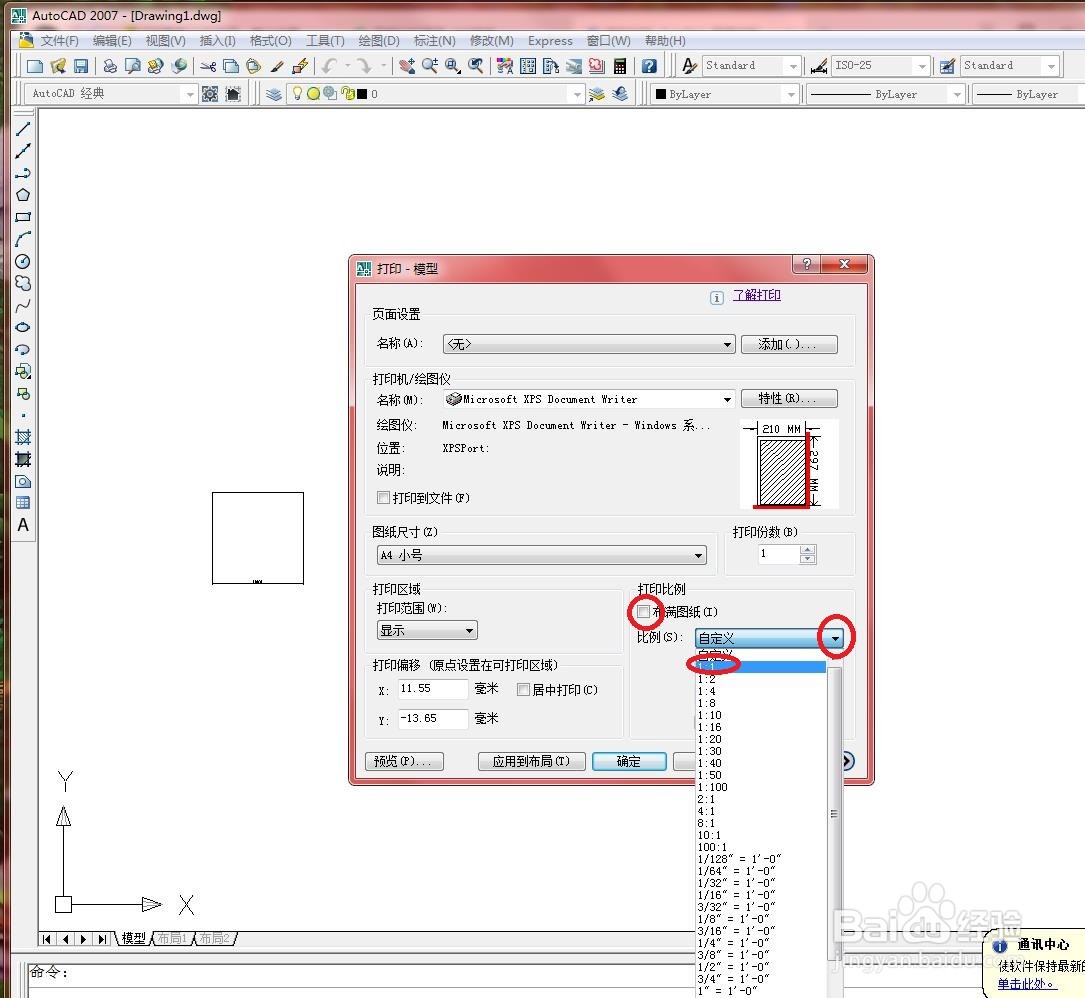Activate the Zoom Realtime icon
The height and width of the screenshot is (998, 1085).
[x=430, y=66]
